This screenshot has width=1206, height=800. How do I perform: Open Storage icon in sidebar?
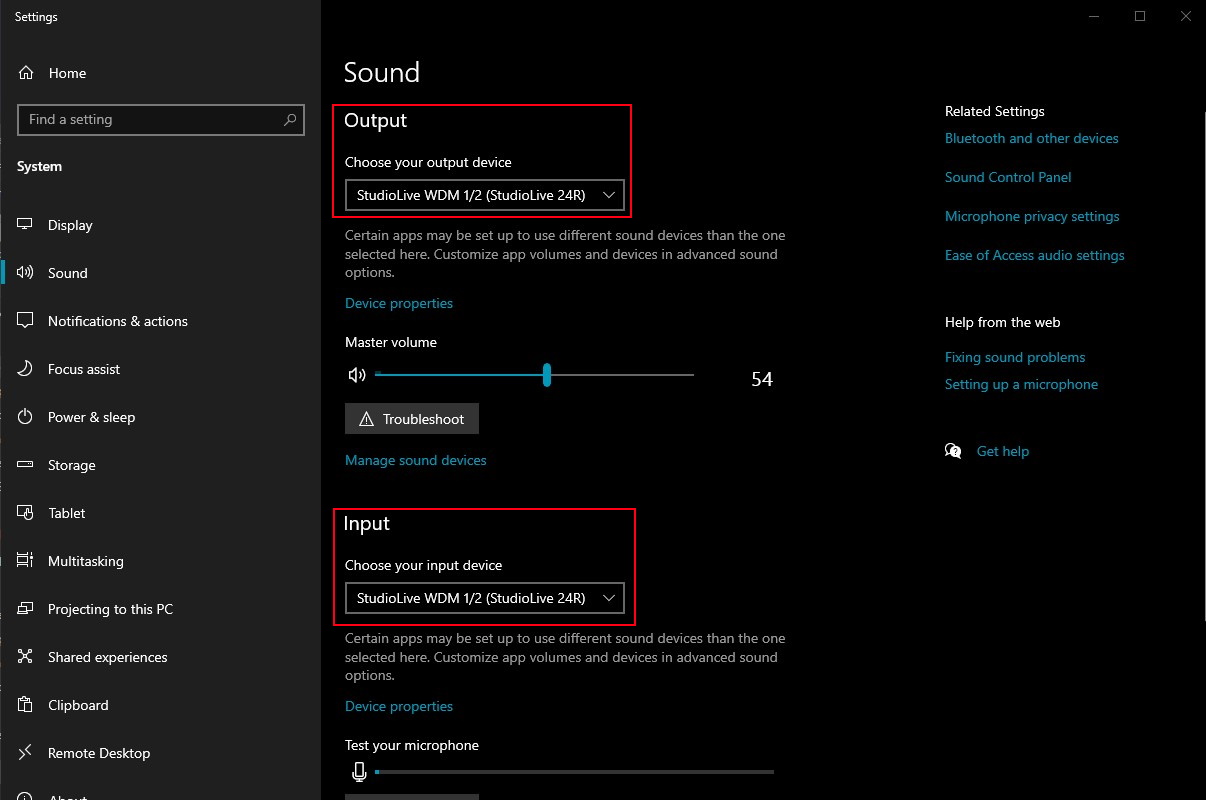pos(26,465)
